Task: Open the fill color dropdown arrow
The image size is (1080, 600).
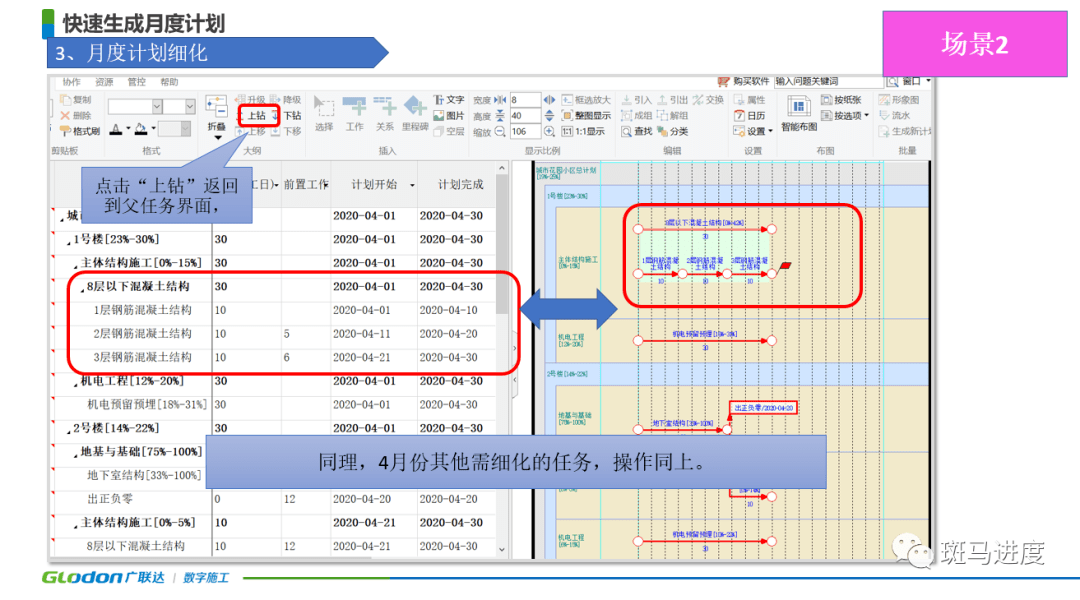Action: pos(153,129)
